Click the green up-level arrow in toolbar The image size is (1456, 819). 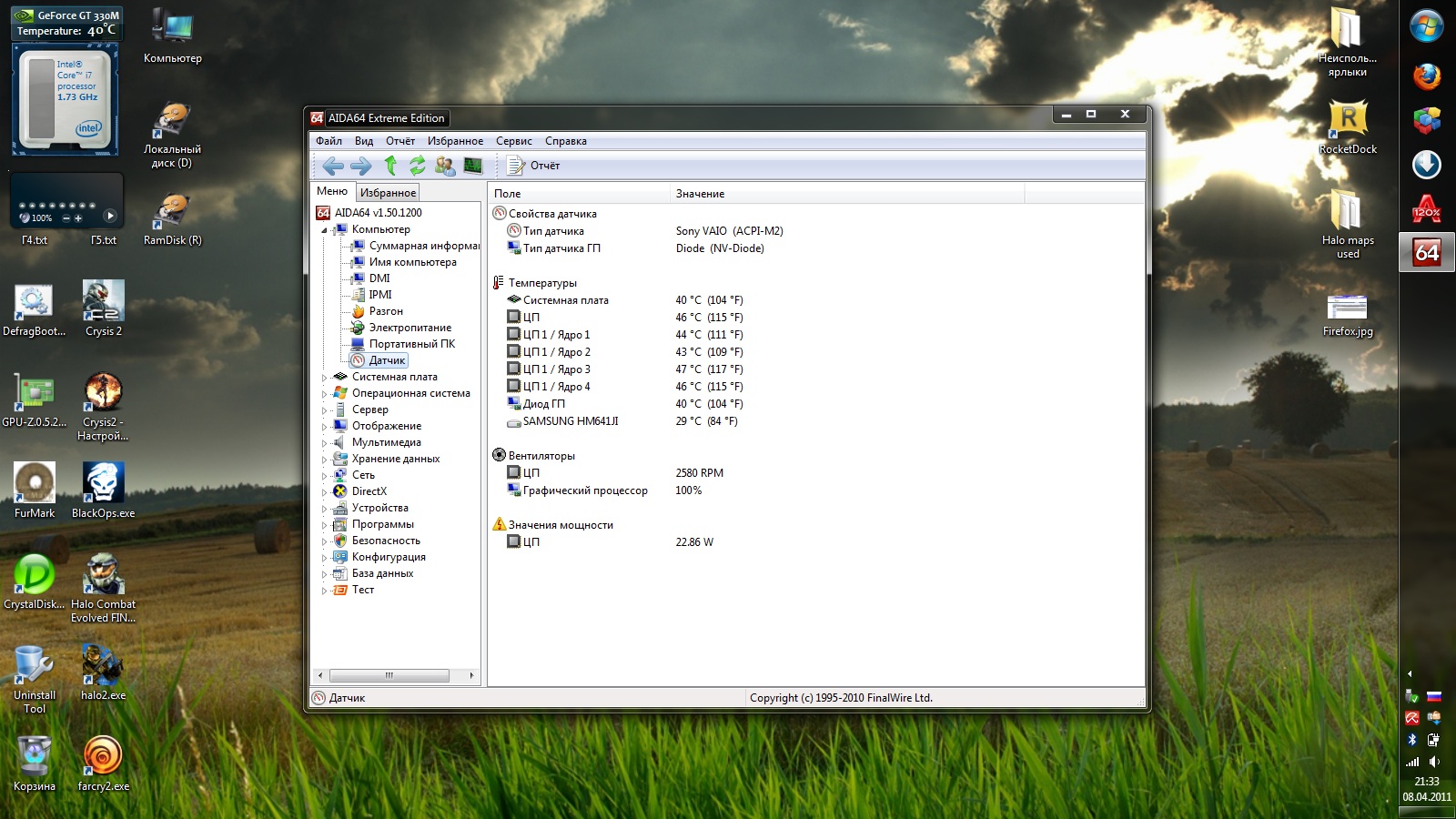tap(390, 165)
